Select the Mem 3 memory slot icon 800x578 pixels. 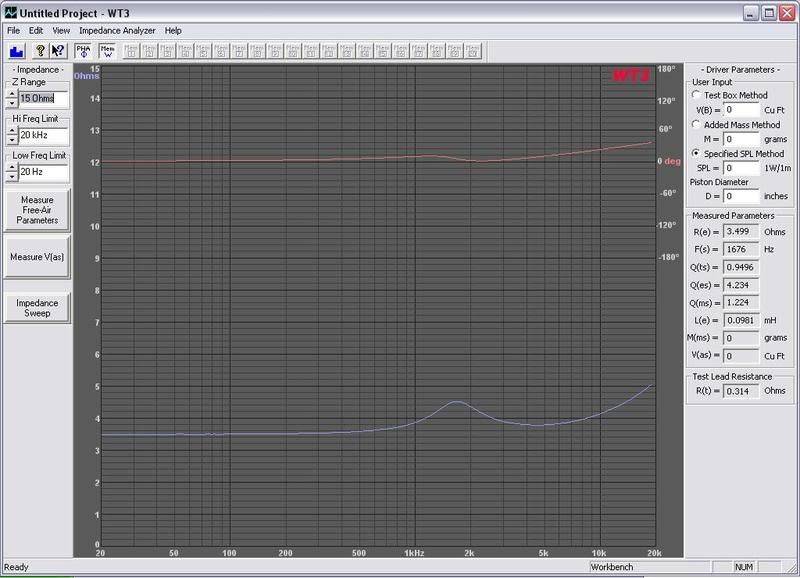pyautogui.click(x=167, y=51)
